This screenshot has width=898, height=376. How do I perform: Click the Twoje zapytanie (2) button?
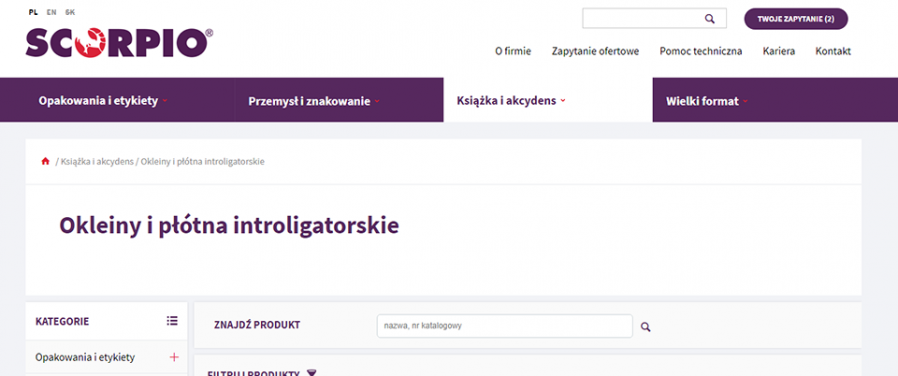click(x=795, y=19)
